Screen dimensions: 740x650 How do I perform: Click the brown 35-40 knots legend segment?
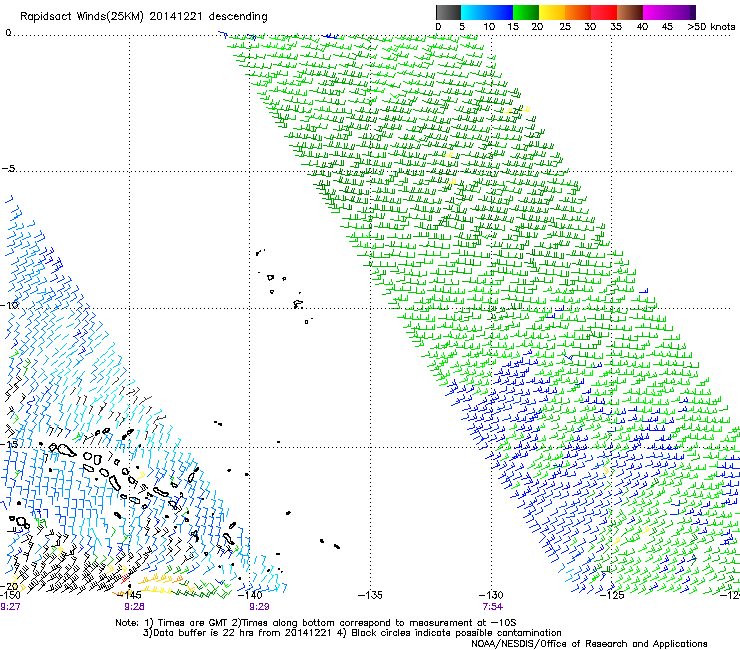pyautogui.click(x=630, y=12)
